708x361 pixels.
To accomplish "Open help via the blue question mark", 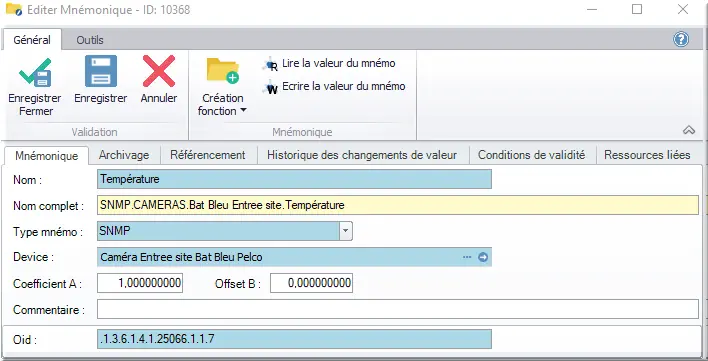I will (681, 40).
